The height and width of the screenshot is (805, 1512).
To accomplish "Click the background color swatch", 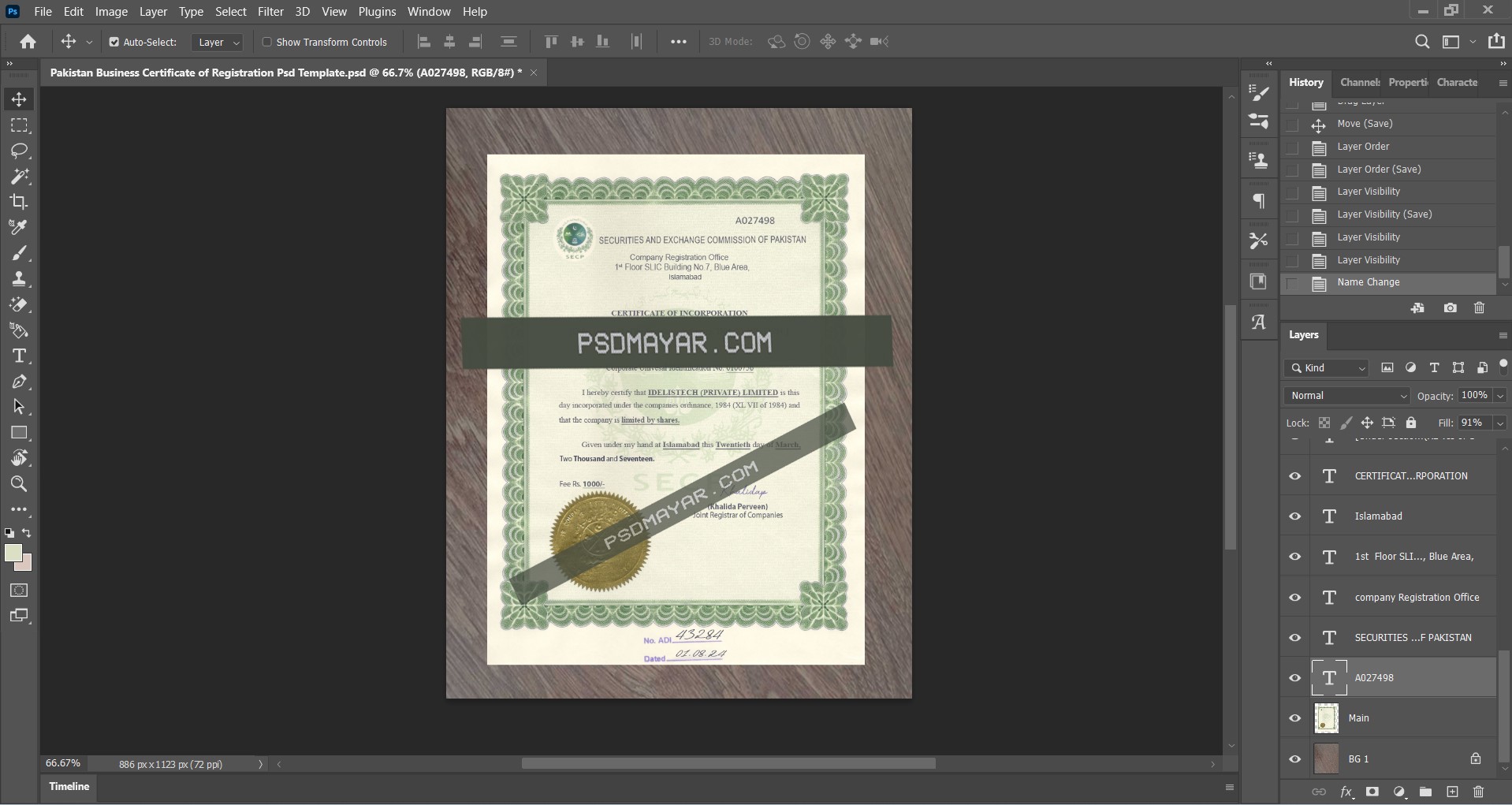I will point(27,565).
